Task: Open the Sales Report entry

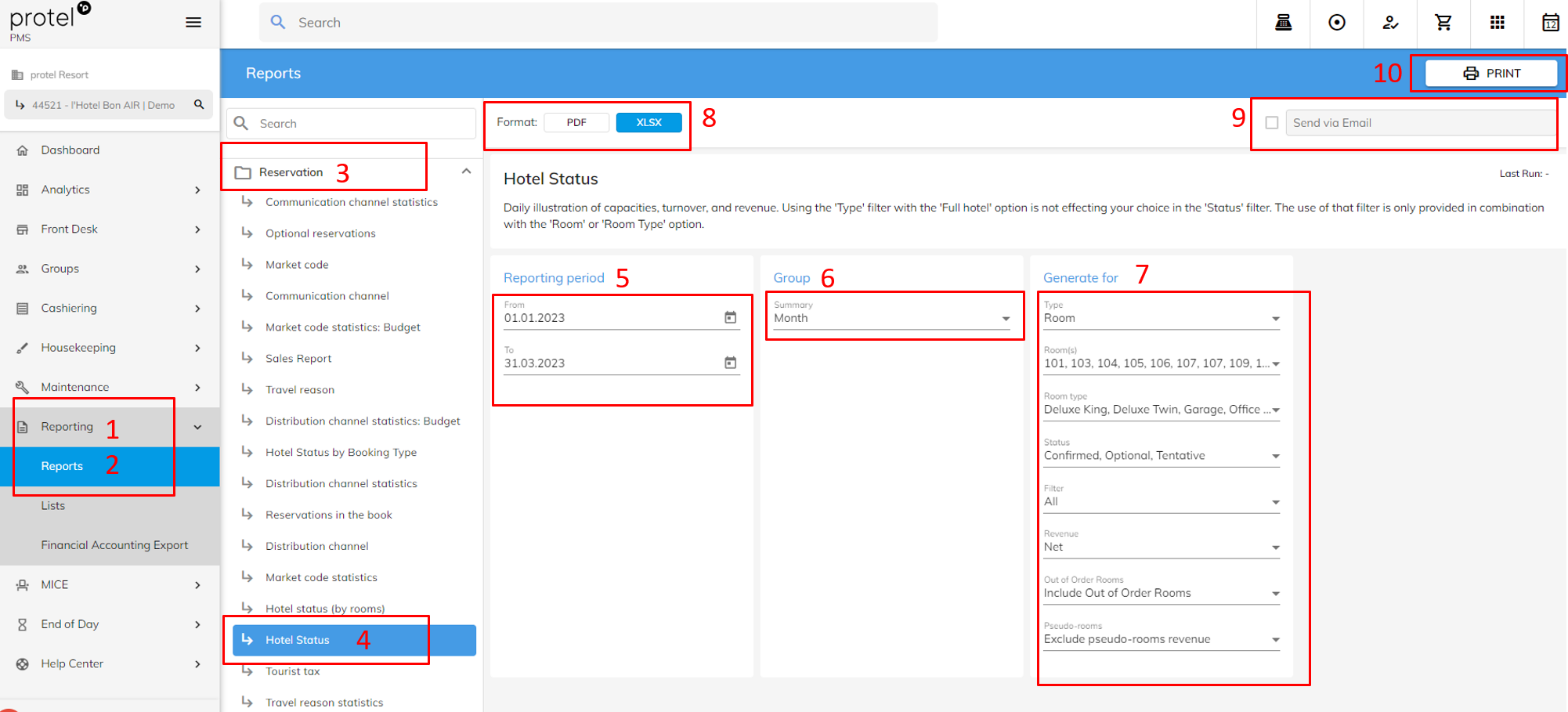Action: click(298, 359)
